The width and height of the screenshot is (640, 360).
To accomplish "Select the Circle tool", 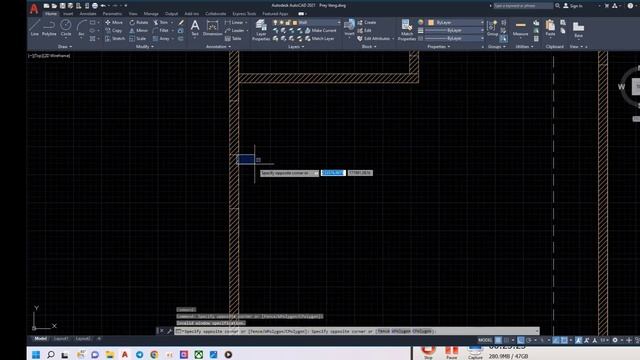I will (66, 28).
